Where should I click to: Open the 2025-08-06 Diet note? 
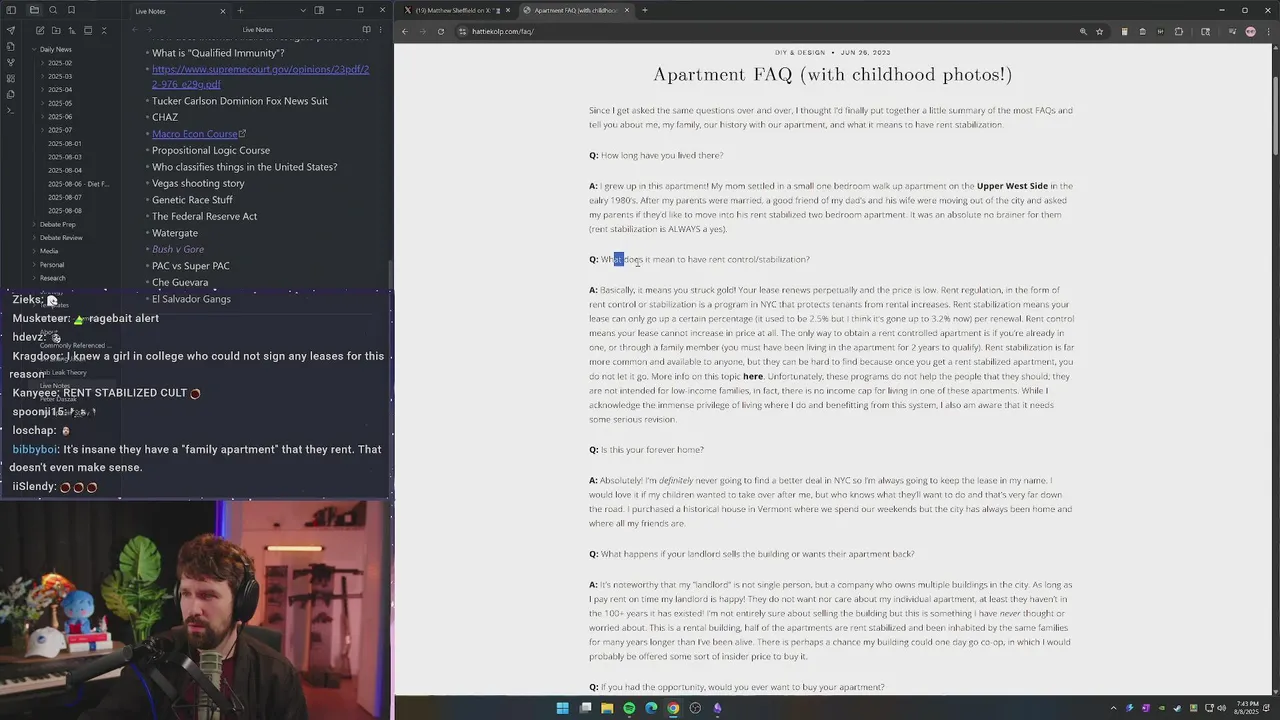point(78,184)
